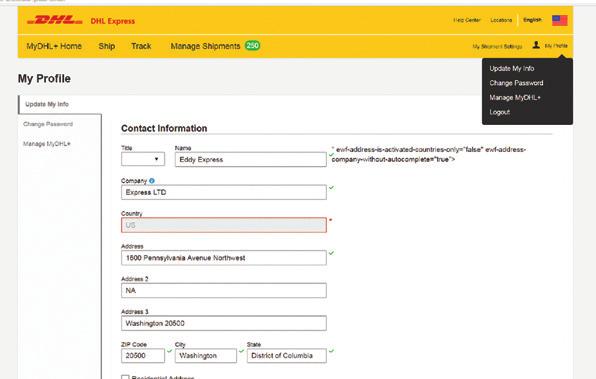596x379 pixels.
Task: Click the disabled Country field US
Action: (x=224, y=225)
